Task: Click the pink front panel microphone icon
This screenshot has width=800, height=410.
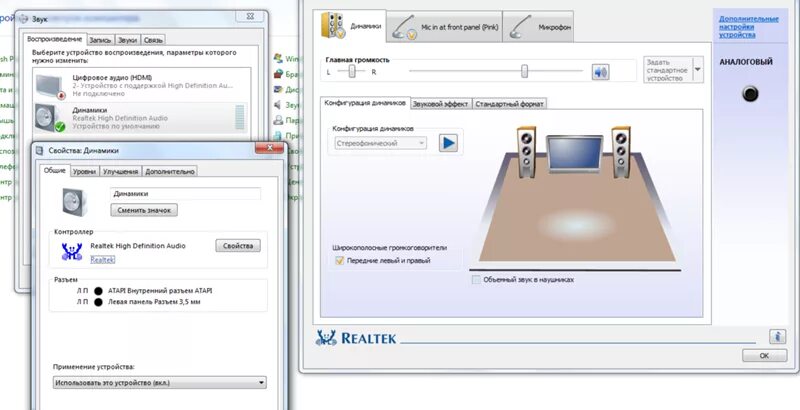Action: [x=406, y=27]
